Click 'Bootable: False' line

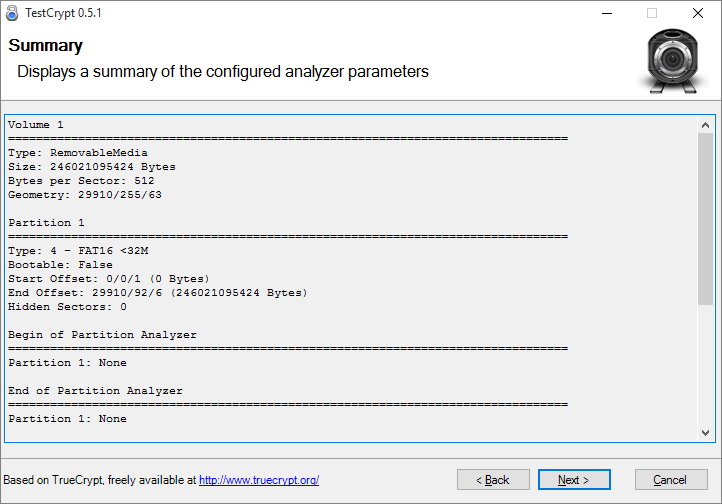click(60, 265)
